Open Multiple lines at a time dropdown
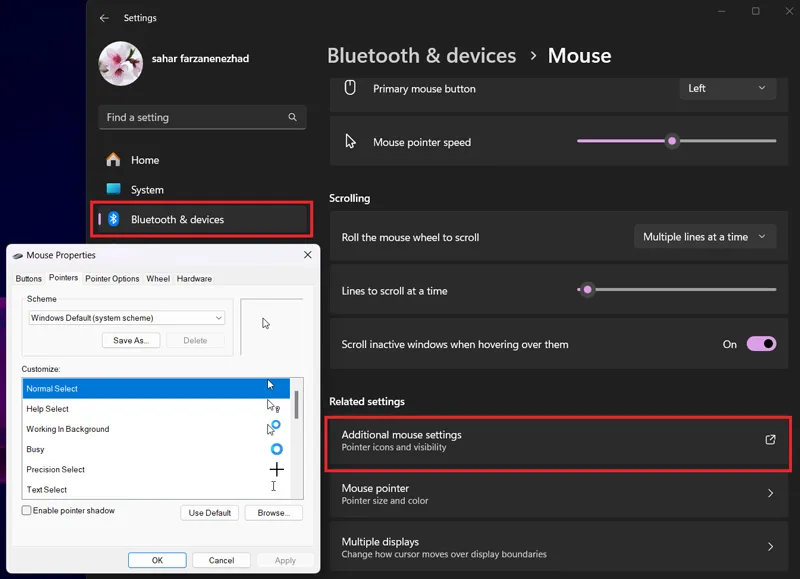This screenshot has height=579, width=800. point(705,237)
